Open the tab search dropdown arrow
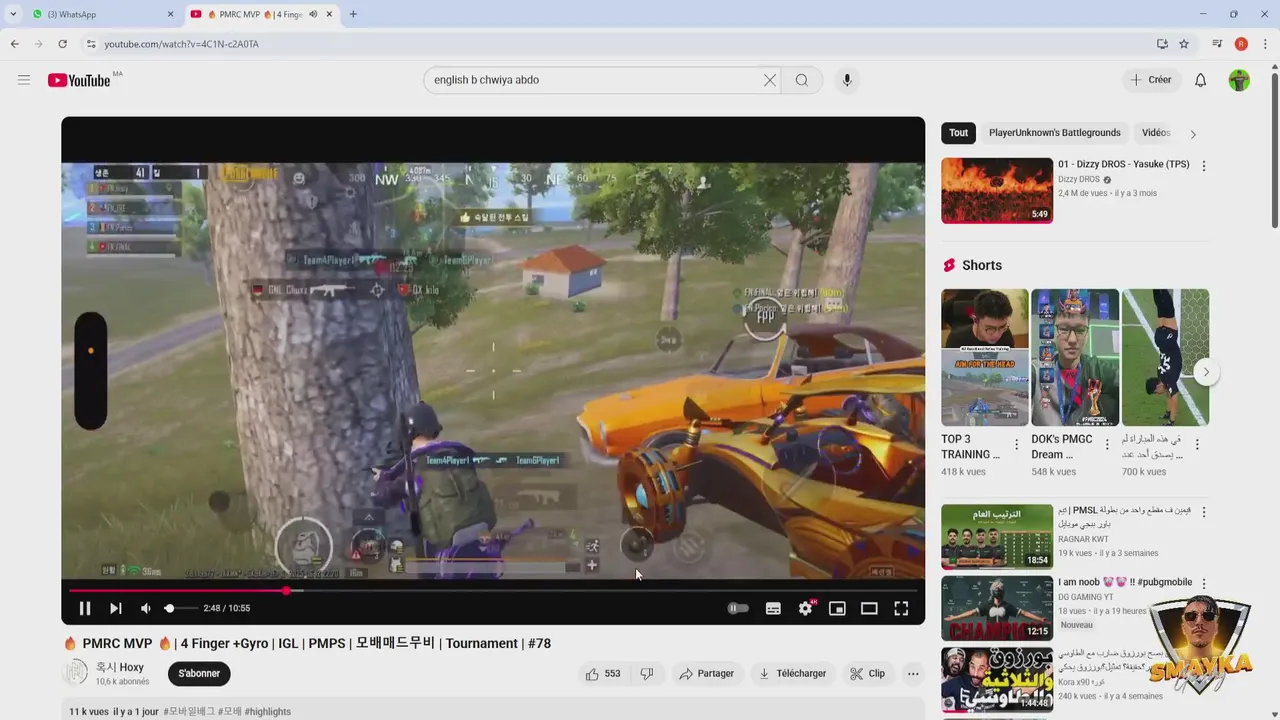Image resolution: width=1280 pixels, height=720 pixels. (12, 15)
